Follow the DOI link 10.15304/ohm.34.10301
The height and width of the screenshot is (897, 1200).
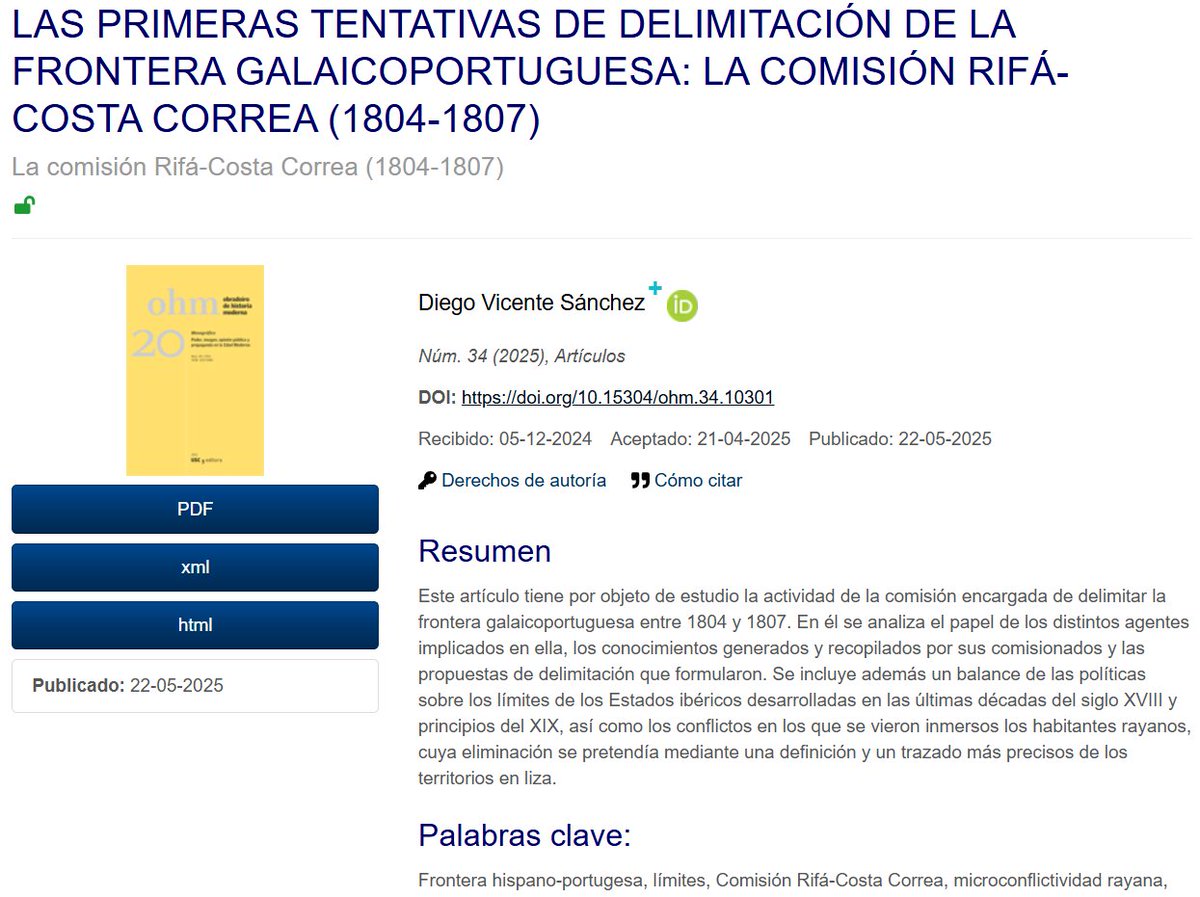click(617, 398)
